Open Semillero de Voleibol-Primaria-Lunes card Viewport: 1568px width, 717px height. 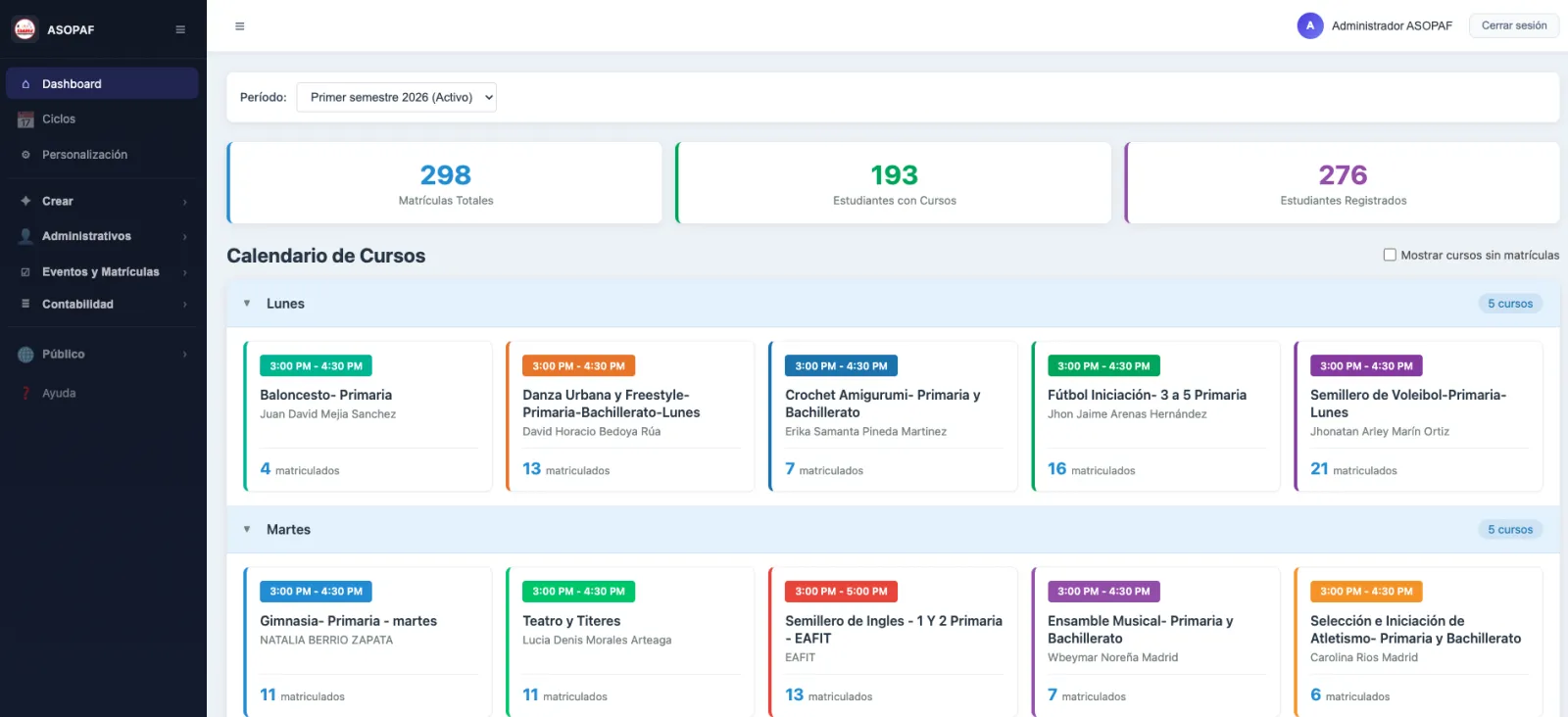click(1418, 416)
